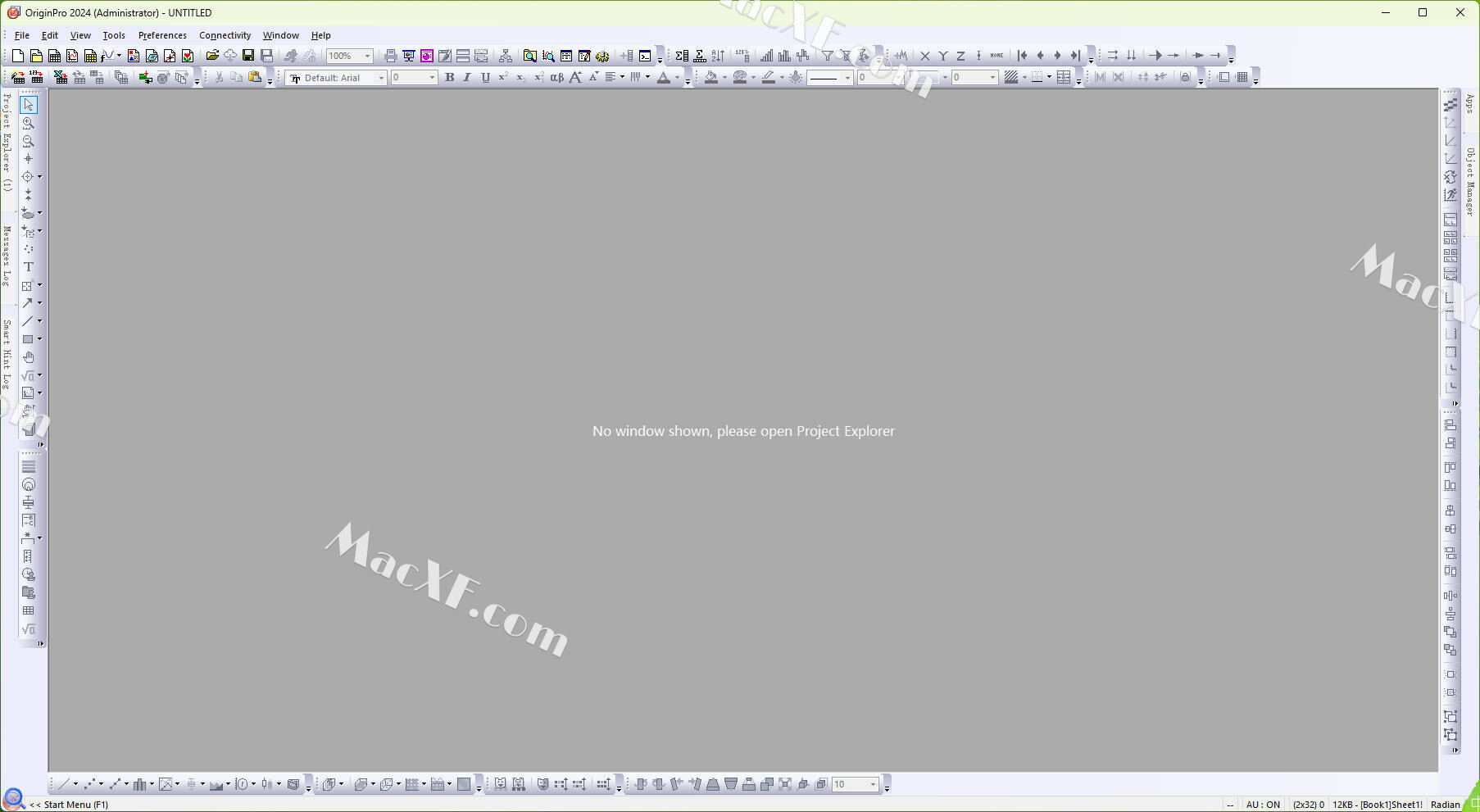This screenshot has width=1480, height=812.
Task: Create a new project
Action: coord(18,56)
